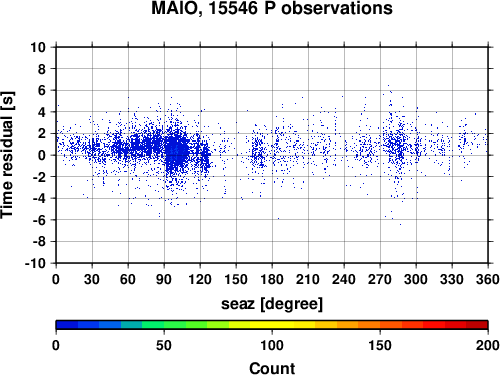Click the x-axis tick label 180

click(272, 279)
